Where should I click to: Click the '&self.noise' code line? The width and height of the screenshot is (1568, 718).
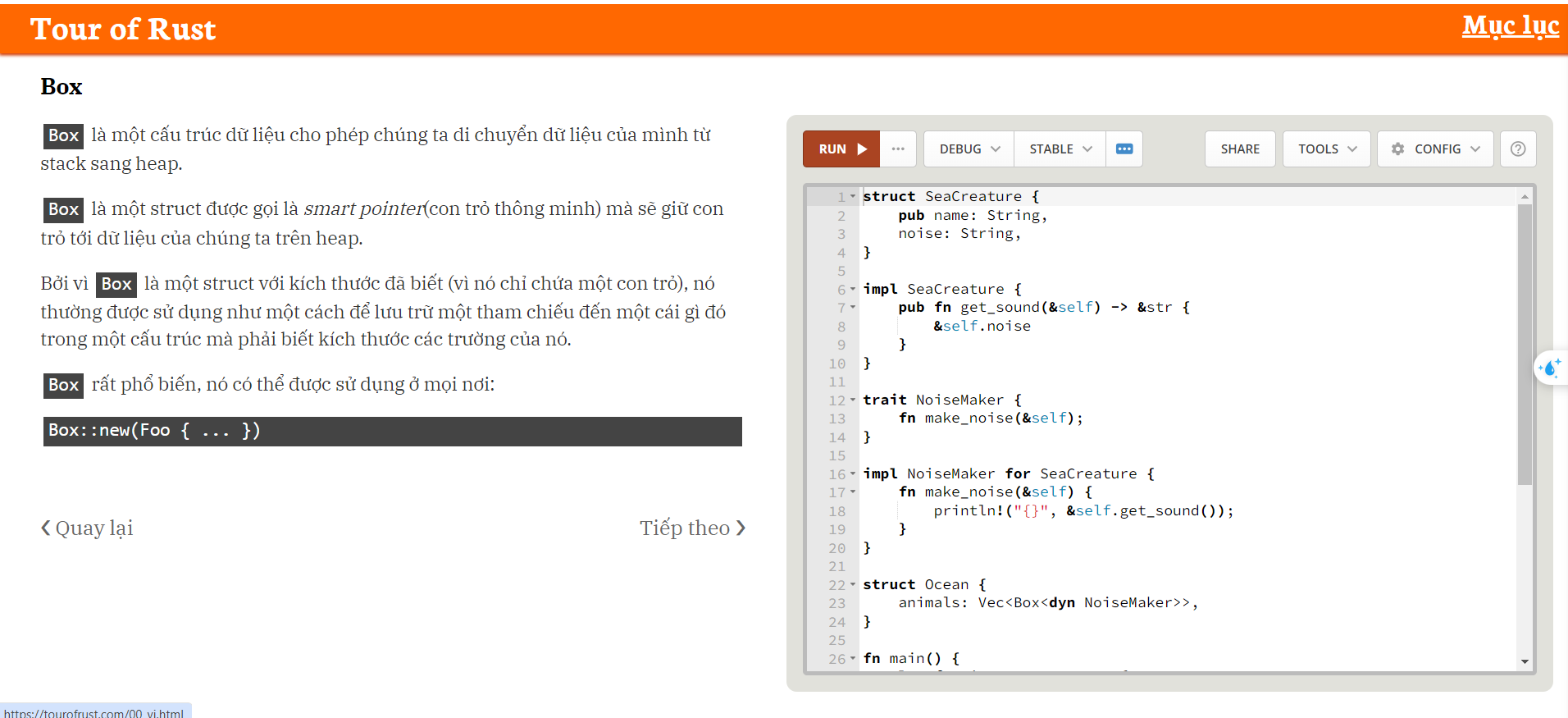982,327
